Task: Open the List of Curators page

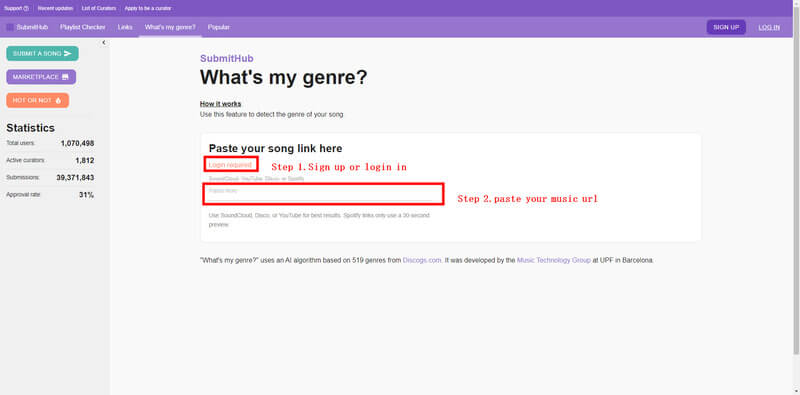Action: pos(99,9)
